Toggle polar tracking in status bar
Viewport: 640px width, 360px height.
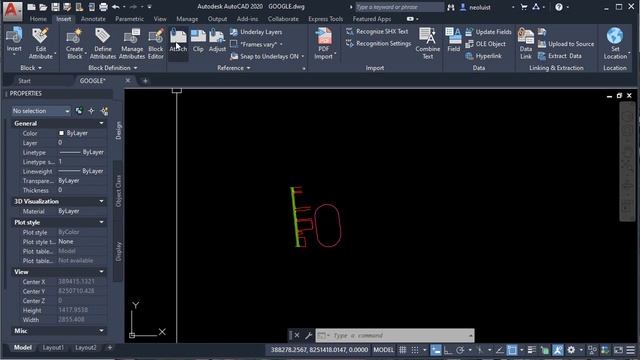[460, 350]
